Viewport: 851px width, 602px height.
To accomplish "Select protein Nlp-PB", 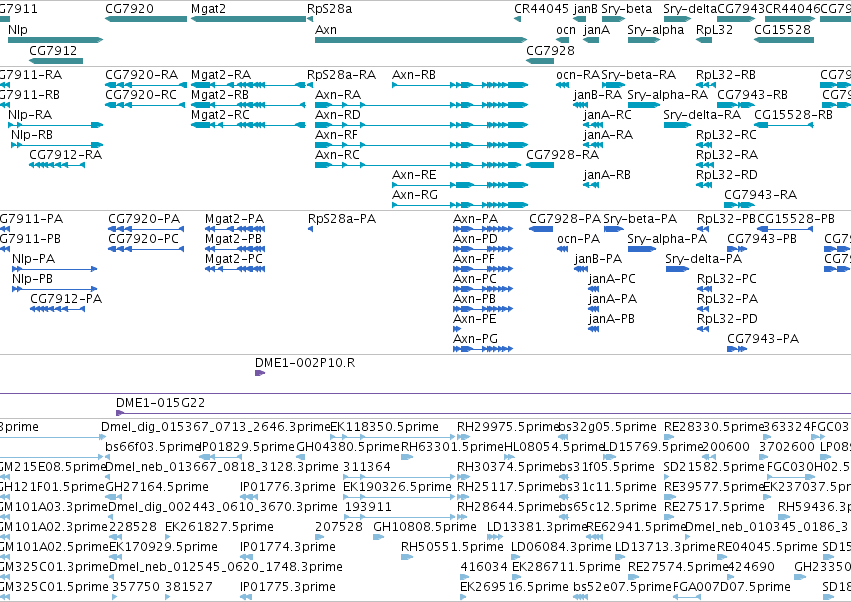I will [32, 279].
